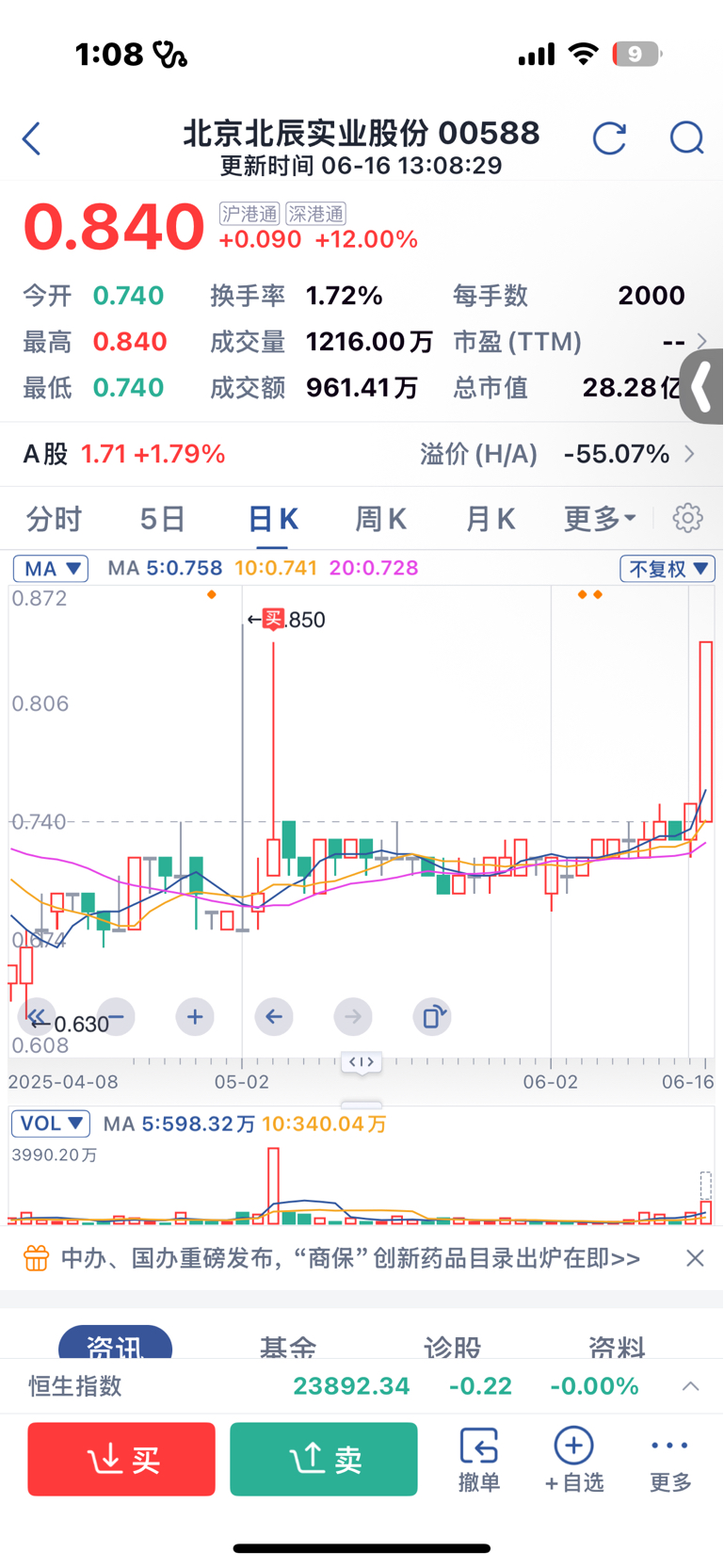Screen dimensions: 724x1568
Task: Jump to earliest chart data double-arrow
Action: pos(37,1016)
